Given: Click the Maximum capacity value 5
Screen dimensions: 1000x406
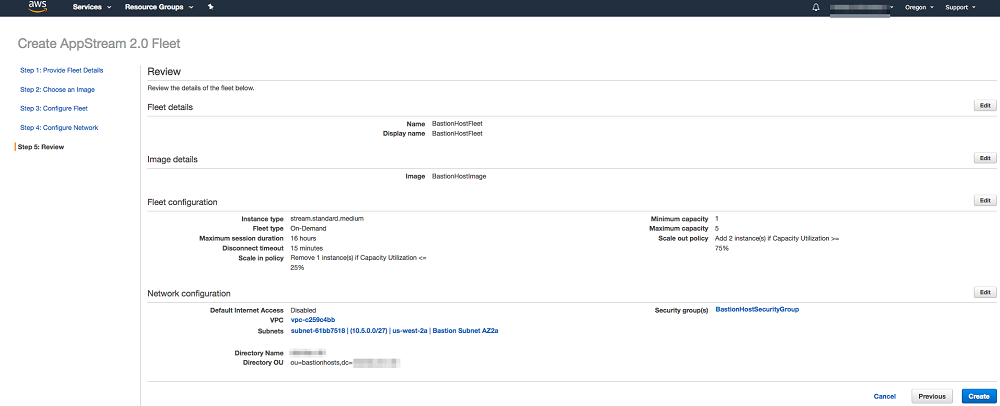Looking at the screenshot, I should pos(717,228).
